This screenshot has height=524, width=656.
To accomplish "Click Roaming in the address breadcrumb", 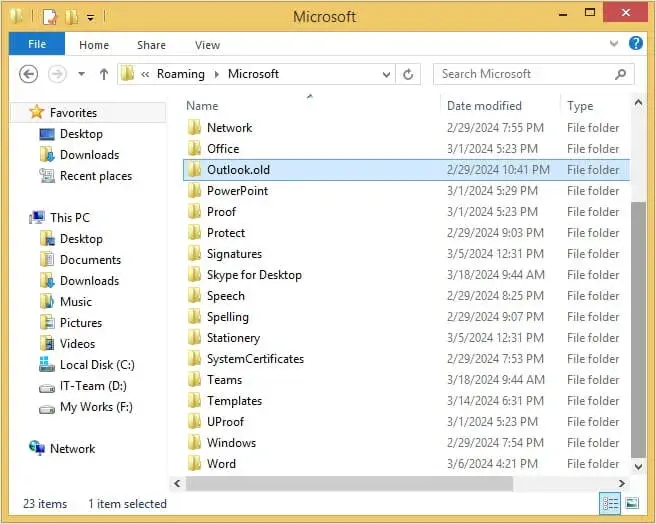I will 181,74.
